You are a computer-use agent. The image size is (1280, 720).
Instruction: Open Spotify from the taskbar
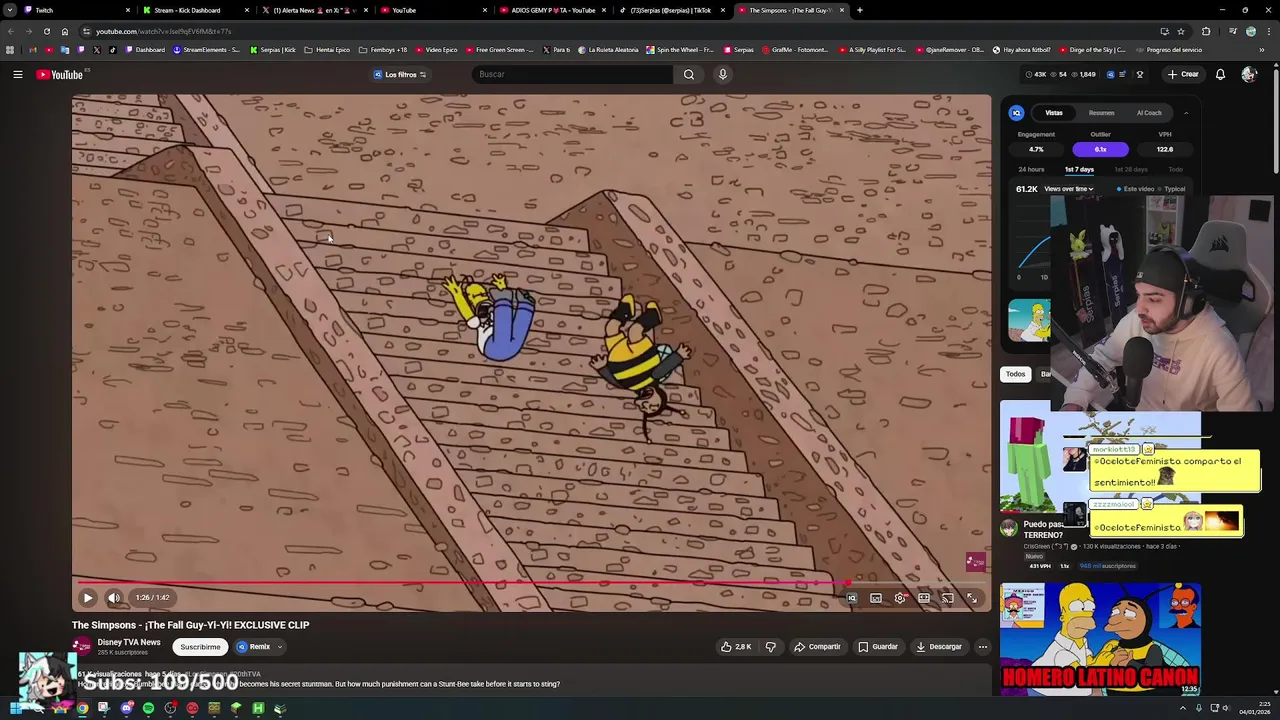pyautogui.click(x=148, y=708)
